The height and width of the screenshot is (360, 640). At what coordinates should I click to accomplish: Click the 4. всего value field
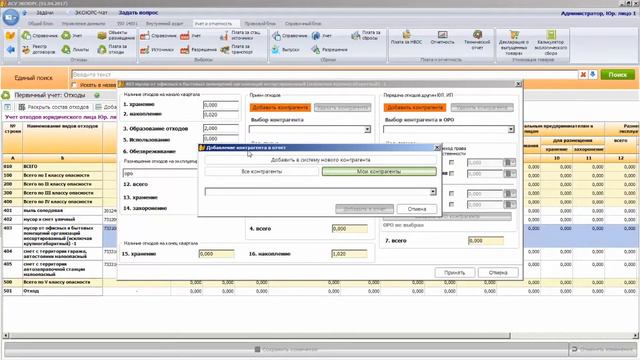(349, 229)
